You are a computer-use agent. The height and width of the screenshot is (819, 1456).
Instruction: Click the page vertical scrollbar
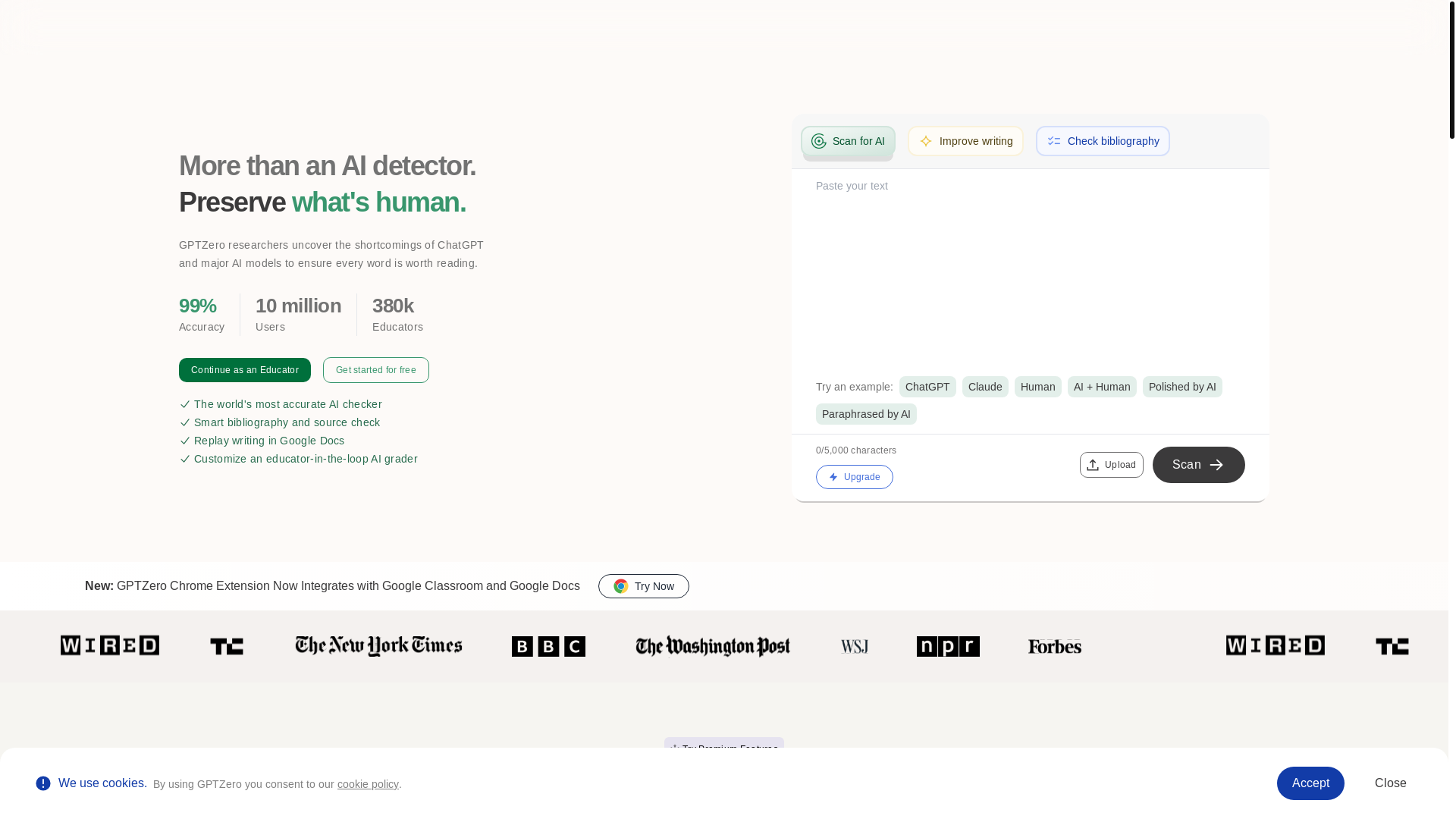pyautogui.click(x=1452, y=70)
